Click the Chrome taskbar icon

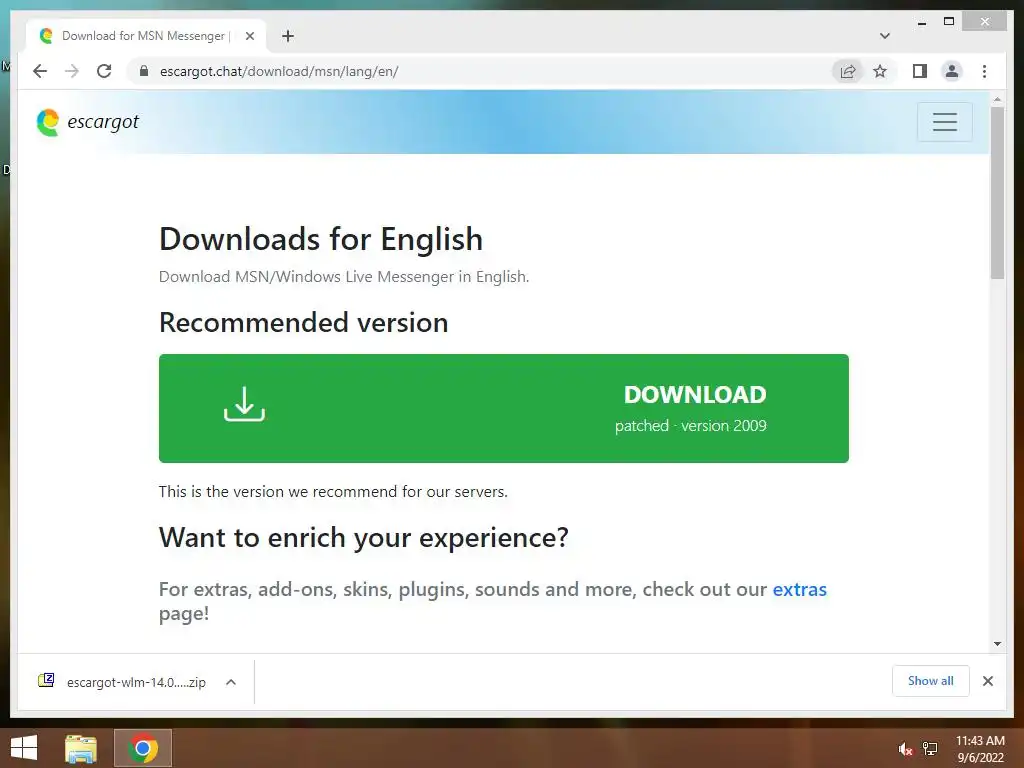[142, 748]
